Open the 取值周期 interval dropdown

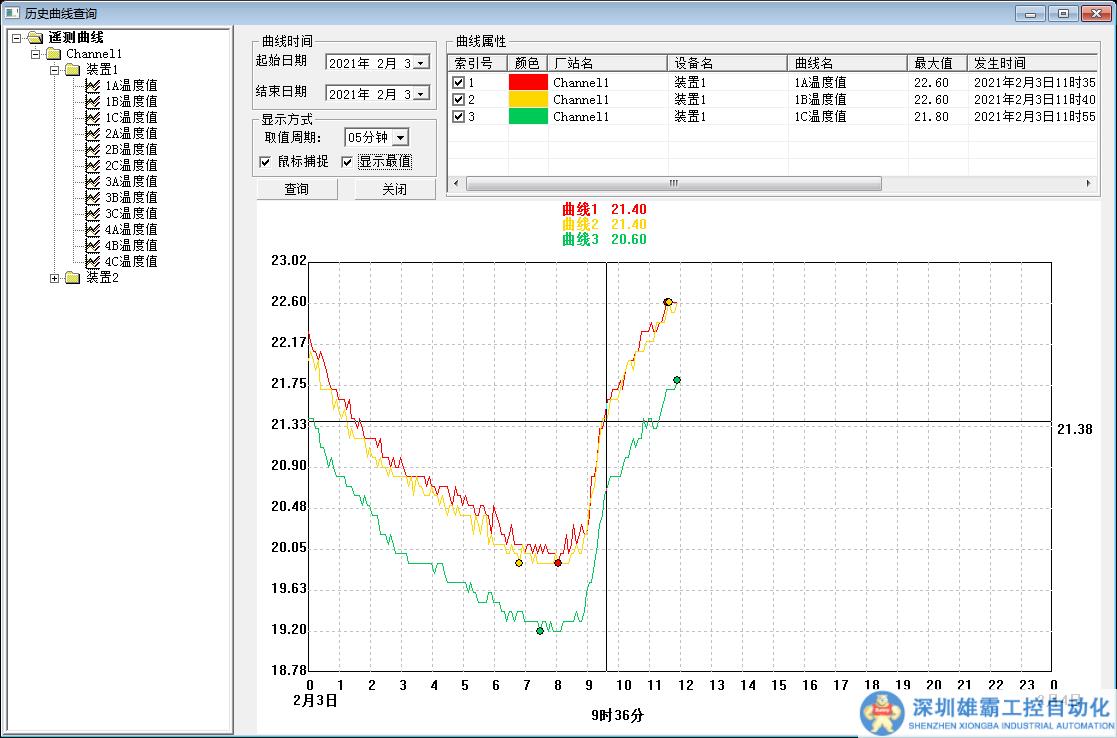[x=400, y=138]
